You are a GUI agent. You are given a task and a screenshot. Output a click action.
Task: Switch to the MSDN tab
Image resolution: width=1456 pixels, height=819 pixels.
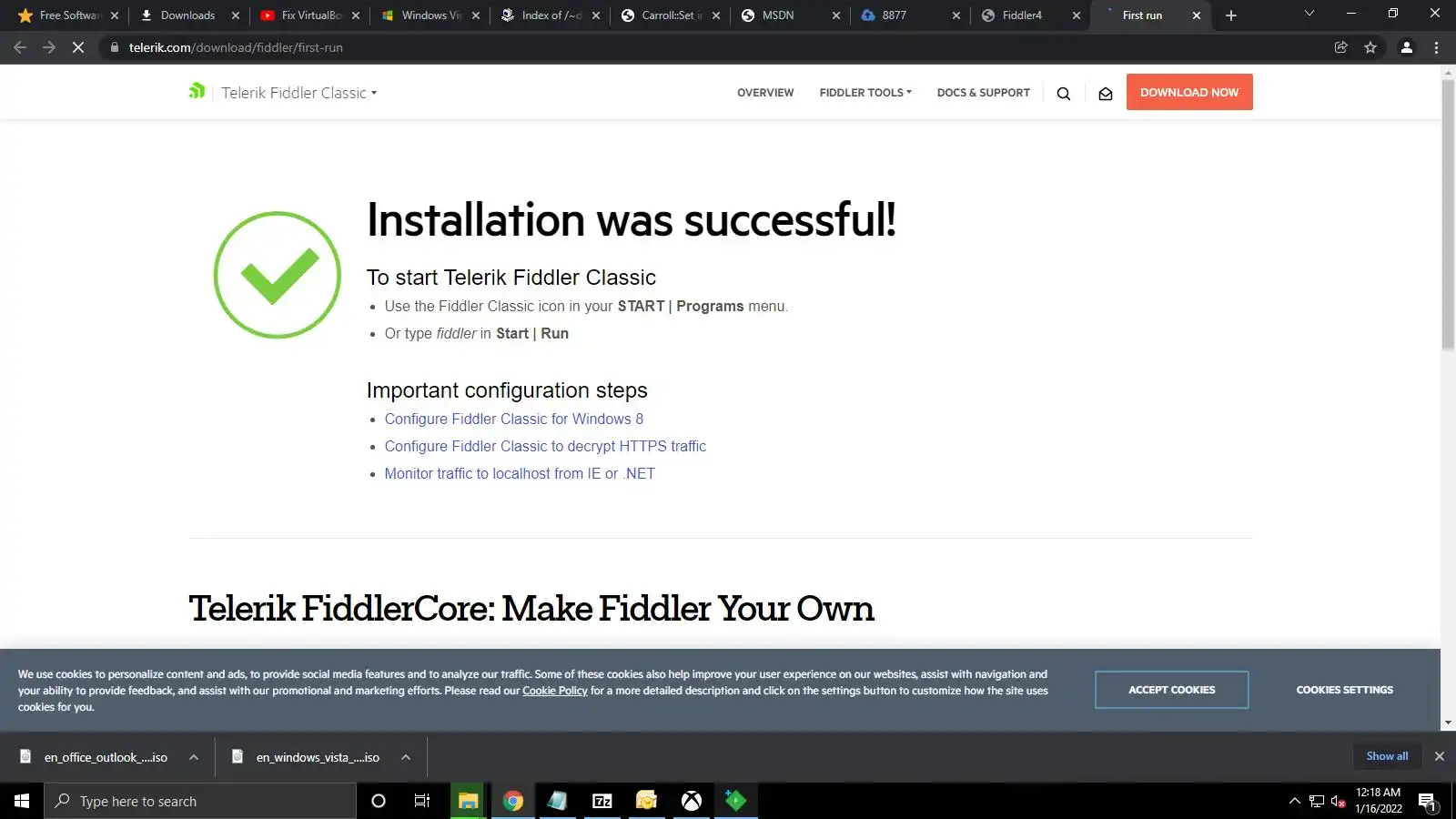coord(788,15)
